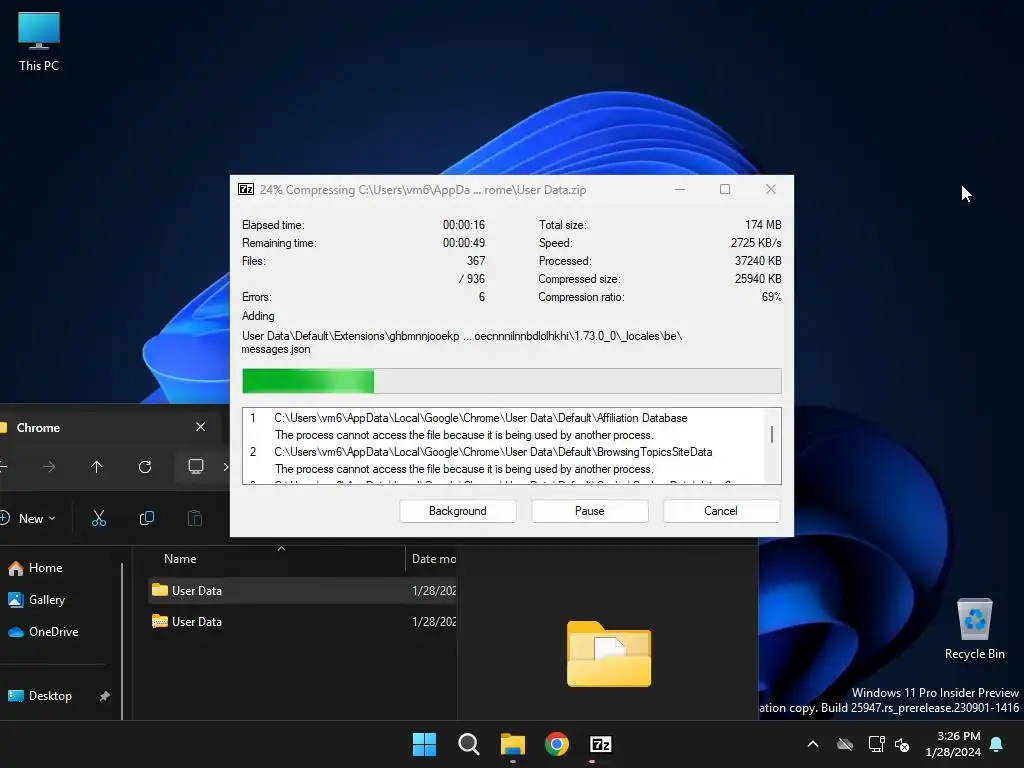This screenshot has height=768, width=1024.
Task: Cancel the 7-Zip compression
Action: pyautogui.click(x=721, y=511)
